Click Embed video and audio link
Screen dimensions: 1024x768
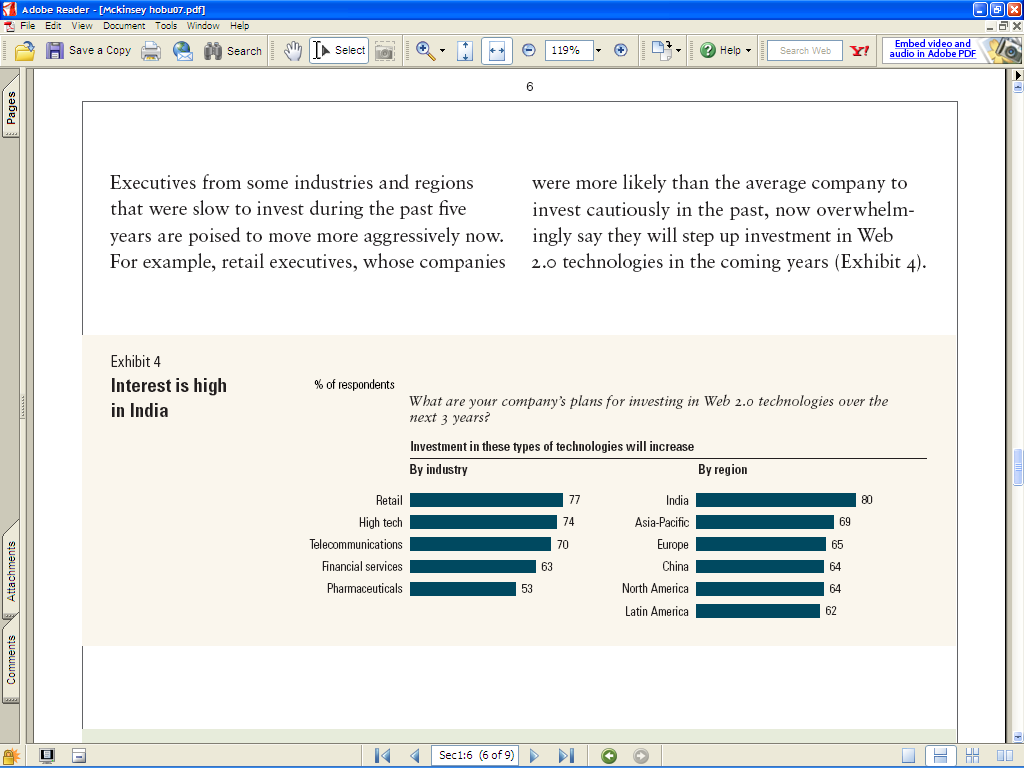(x=932, y=49)
